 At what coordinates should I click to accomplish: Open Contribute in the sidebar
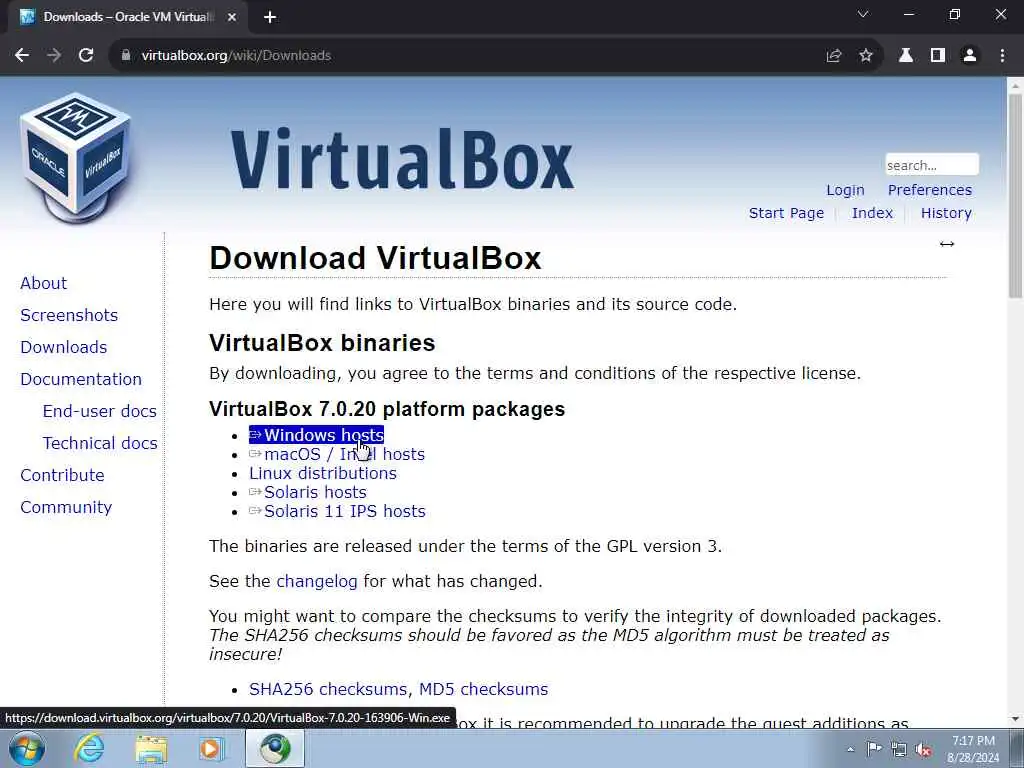[x=62, y=475]
